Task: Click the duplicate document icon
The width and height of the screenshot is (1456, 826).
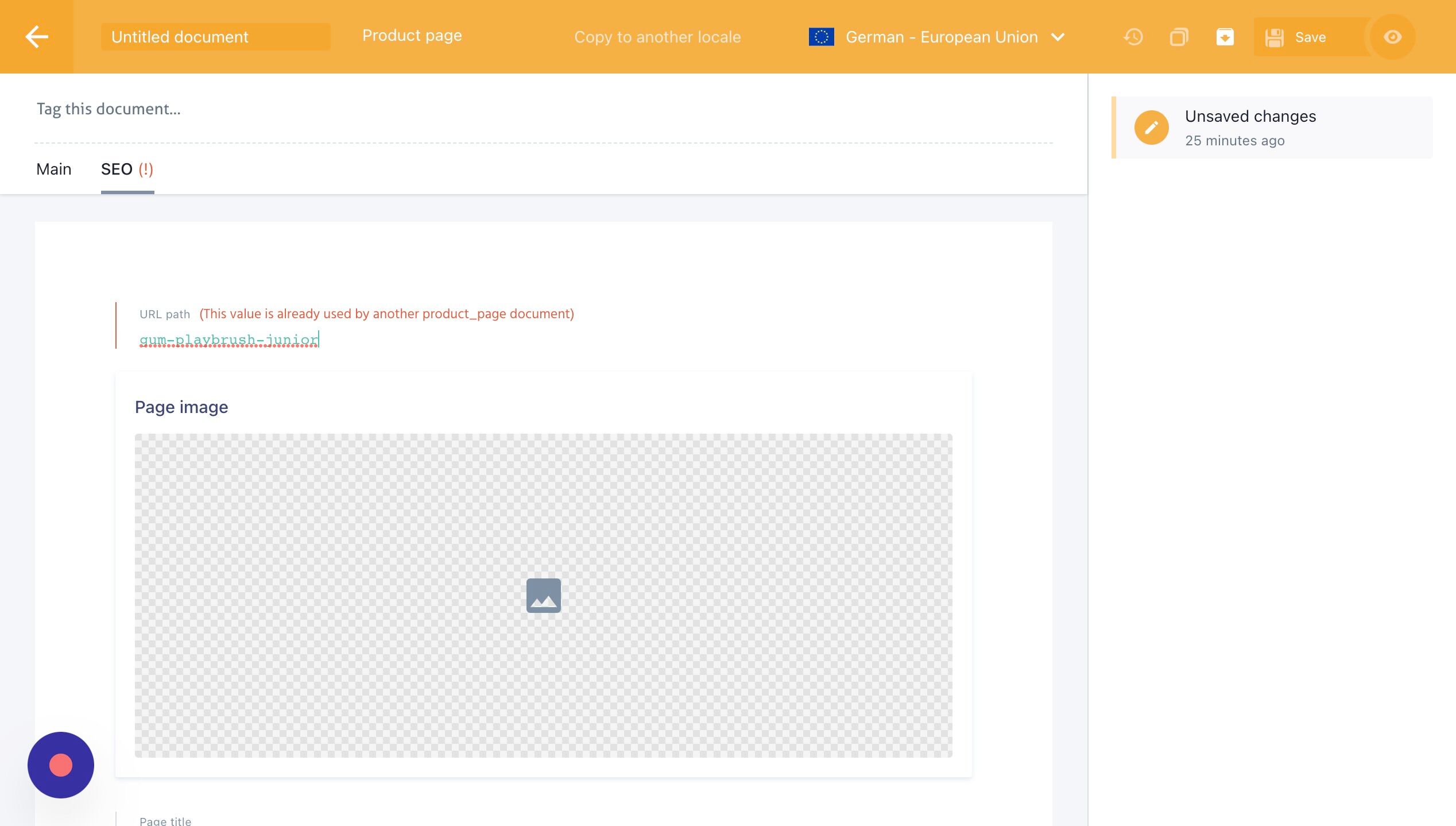Action: click(1179, 37)
